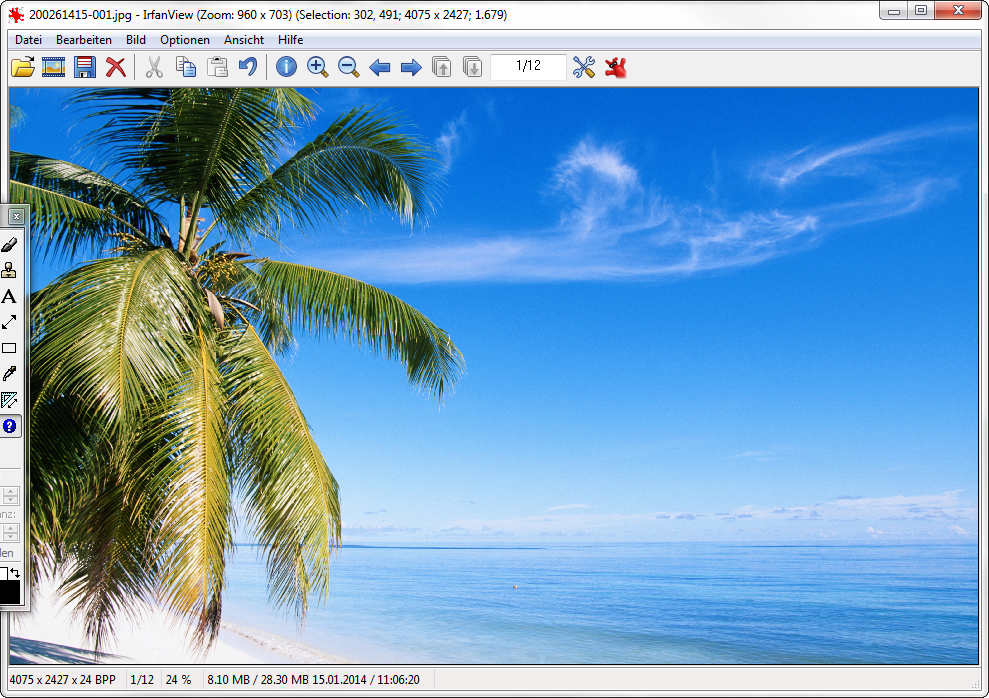Open the Optionen menu
The width and height of the screenshot is (989, 698).
pyautogui.click(x=185, y=40)
